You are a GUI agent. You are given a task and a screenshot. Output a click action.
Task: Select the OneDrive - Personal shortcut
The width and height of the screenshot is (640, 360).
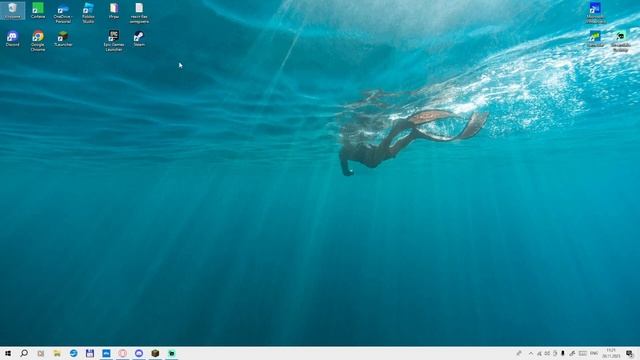click(x=63, y=13)
